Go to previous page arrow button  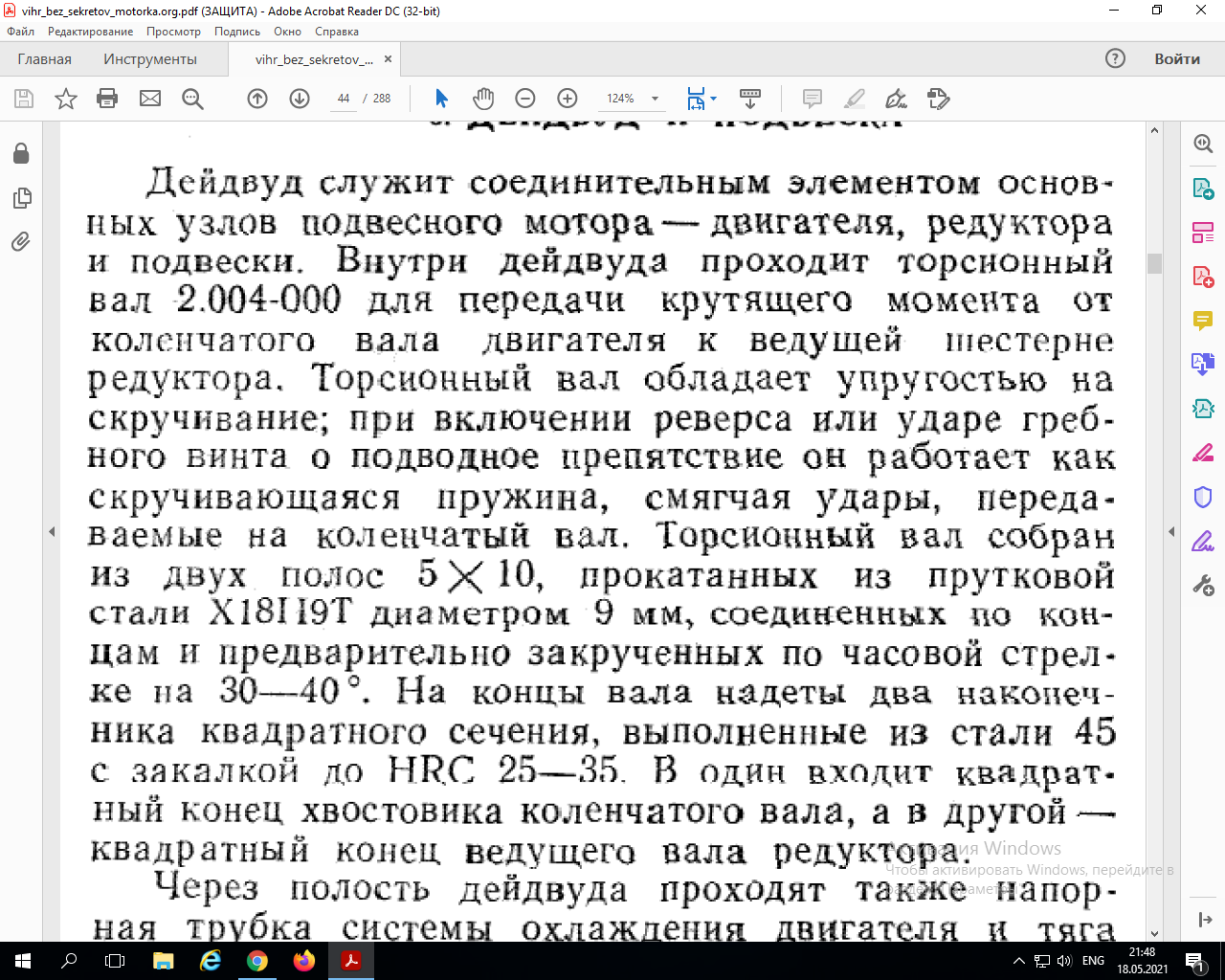pyautogui.click(x=257, y=99)
